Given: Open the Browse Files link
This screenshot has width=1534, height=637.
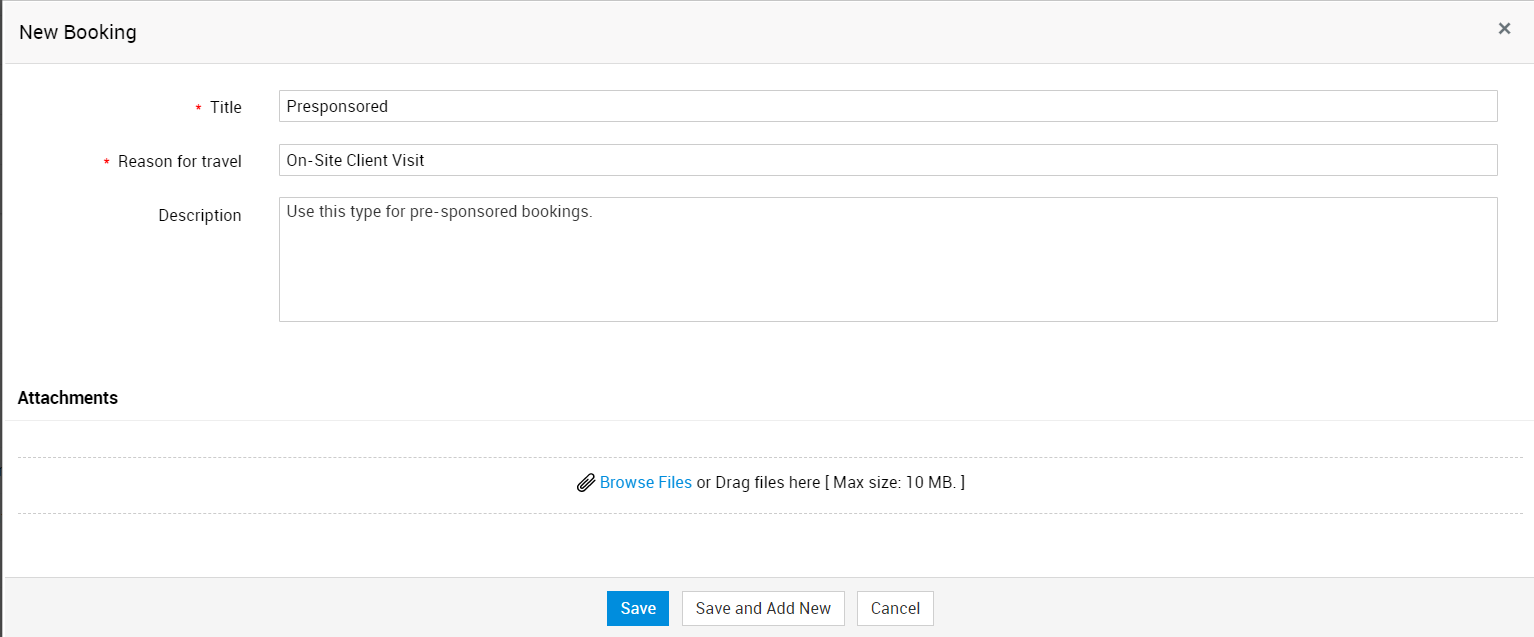Looking at the screenshot, I should tap(646, 482).
